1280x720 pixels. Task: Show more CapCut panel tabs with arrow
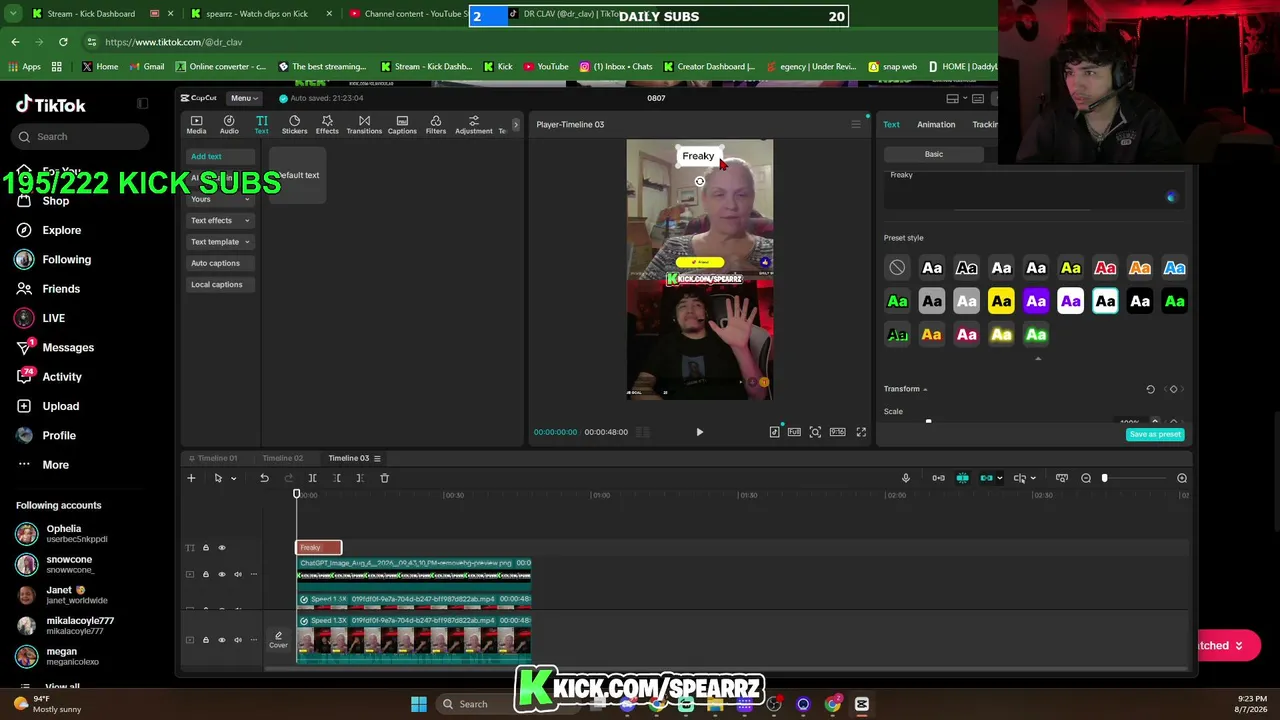[x=515, y=125]
